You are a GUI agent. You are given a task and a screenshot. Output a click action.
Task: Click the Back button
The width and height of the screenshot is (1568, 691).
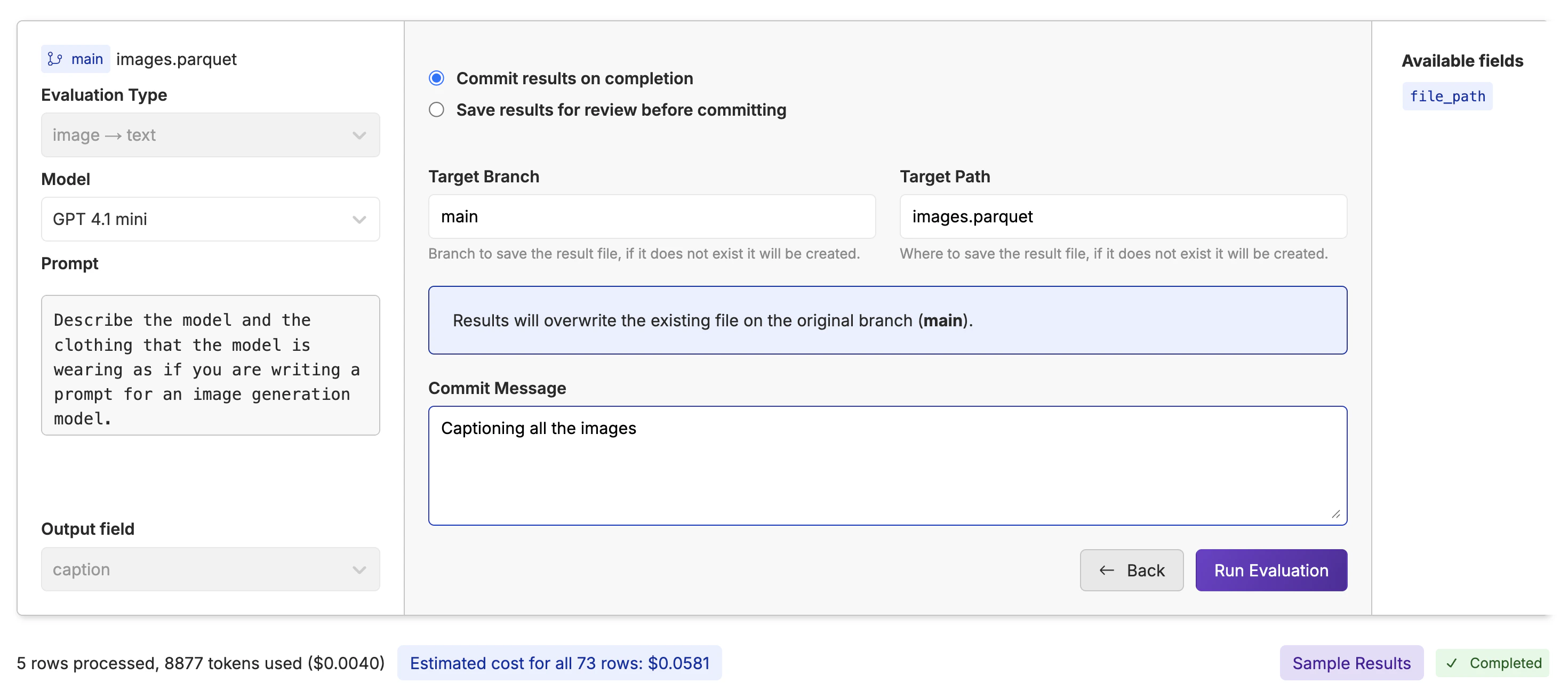tap(1131, 570)
